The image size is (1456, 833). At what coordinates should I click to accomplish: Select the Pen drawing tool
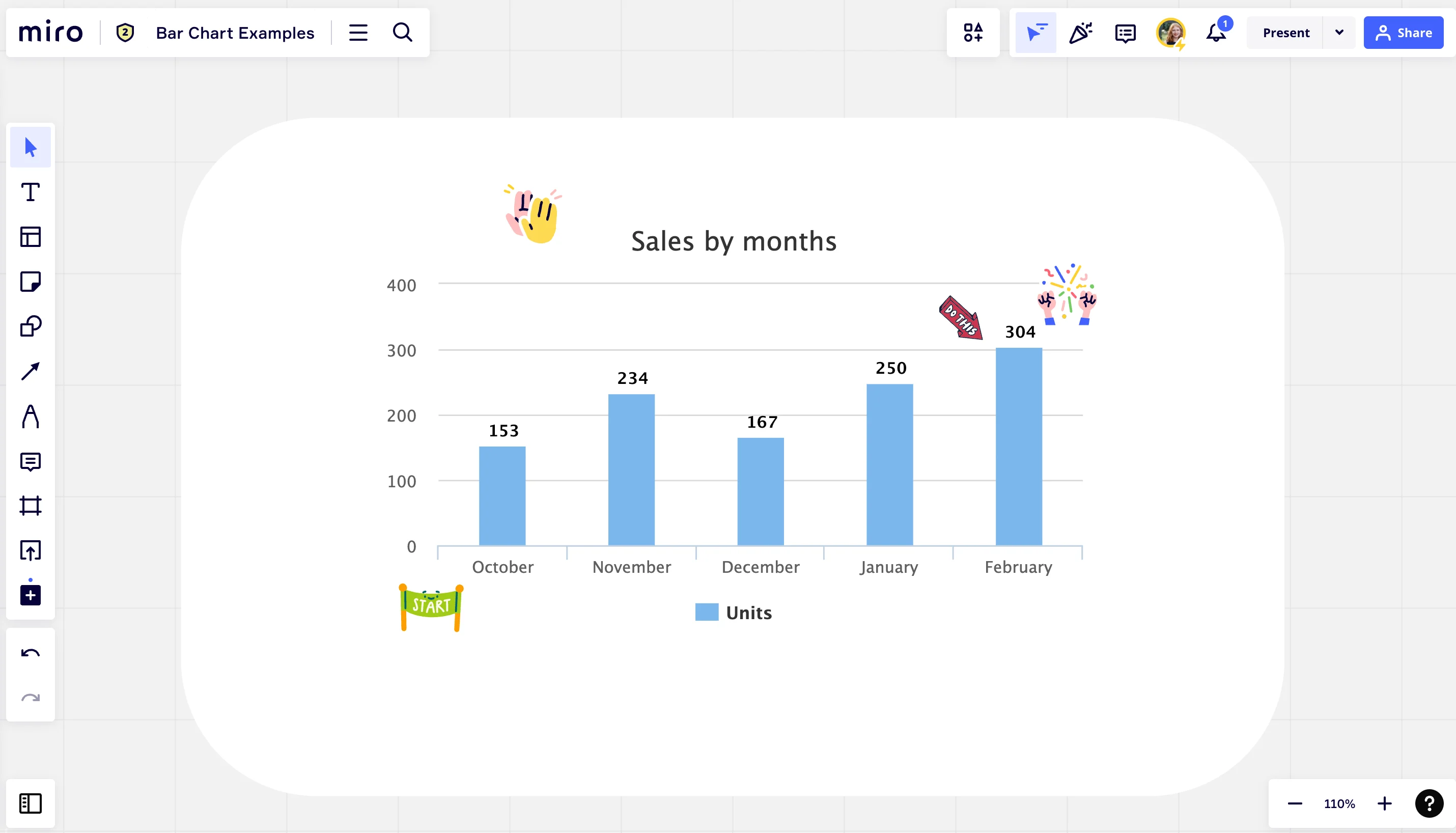coord(31,416)
